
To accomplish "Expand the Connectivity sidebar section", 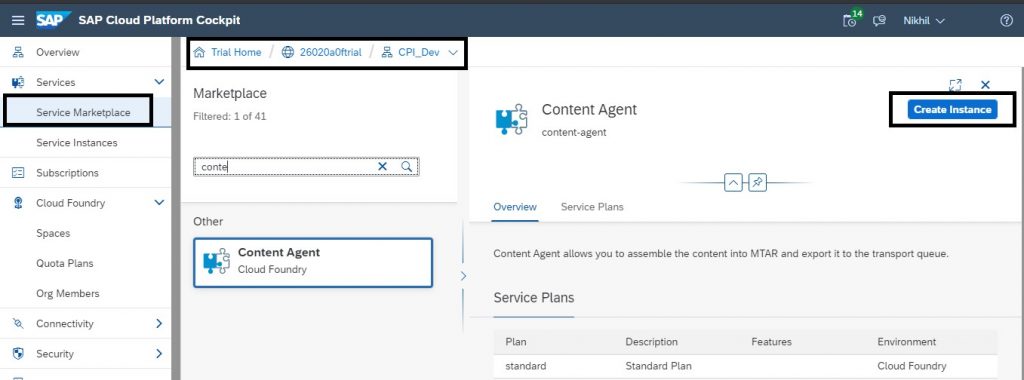I will (x=159, y=323).
